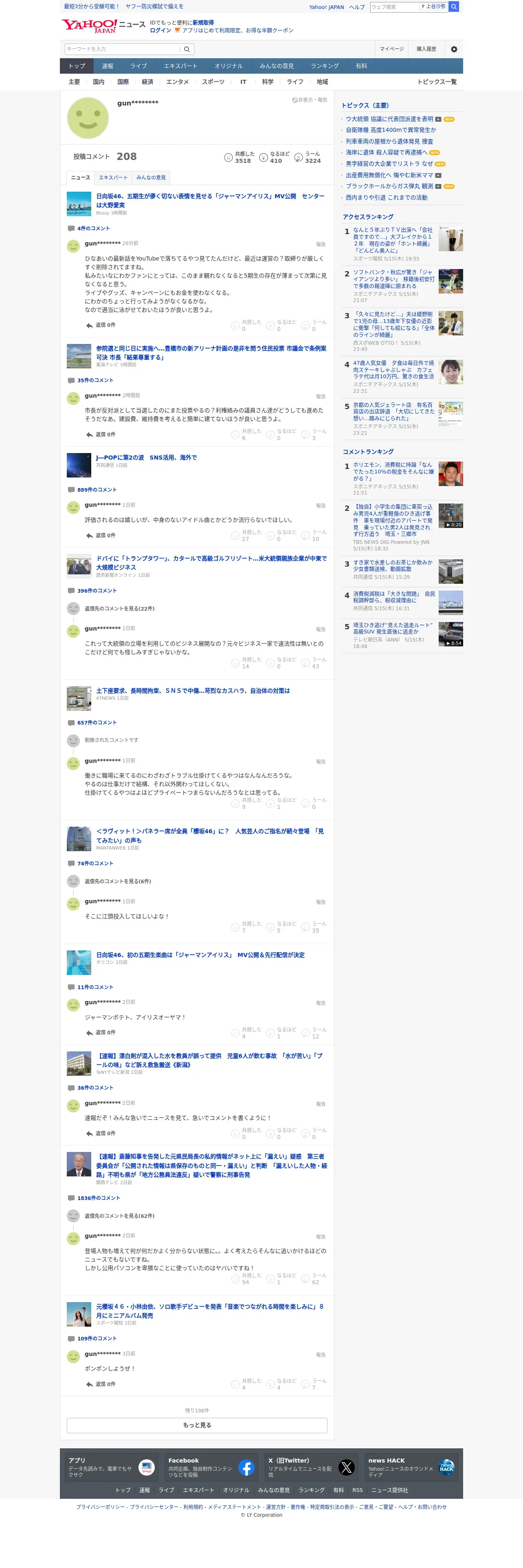The image size is (523, 1568).
Task: Click 報告 on the そこに江頭 comment
Action: coord(321,903)
